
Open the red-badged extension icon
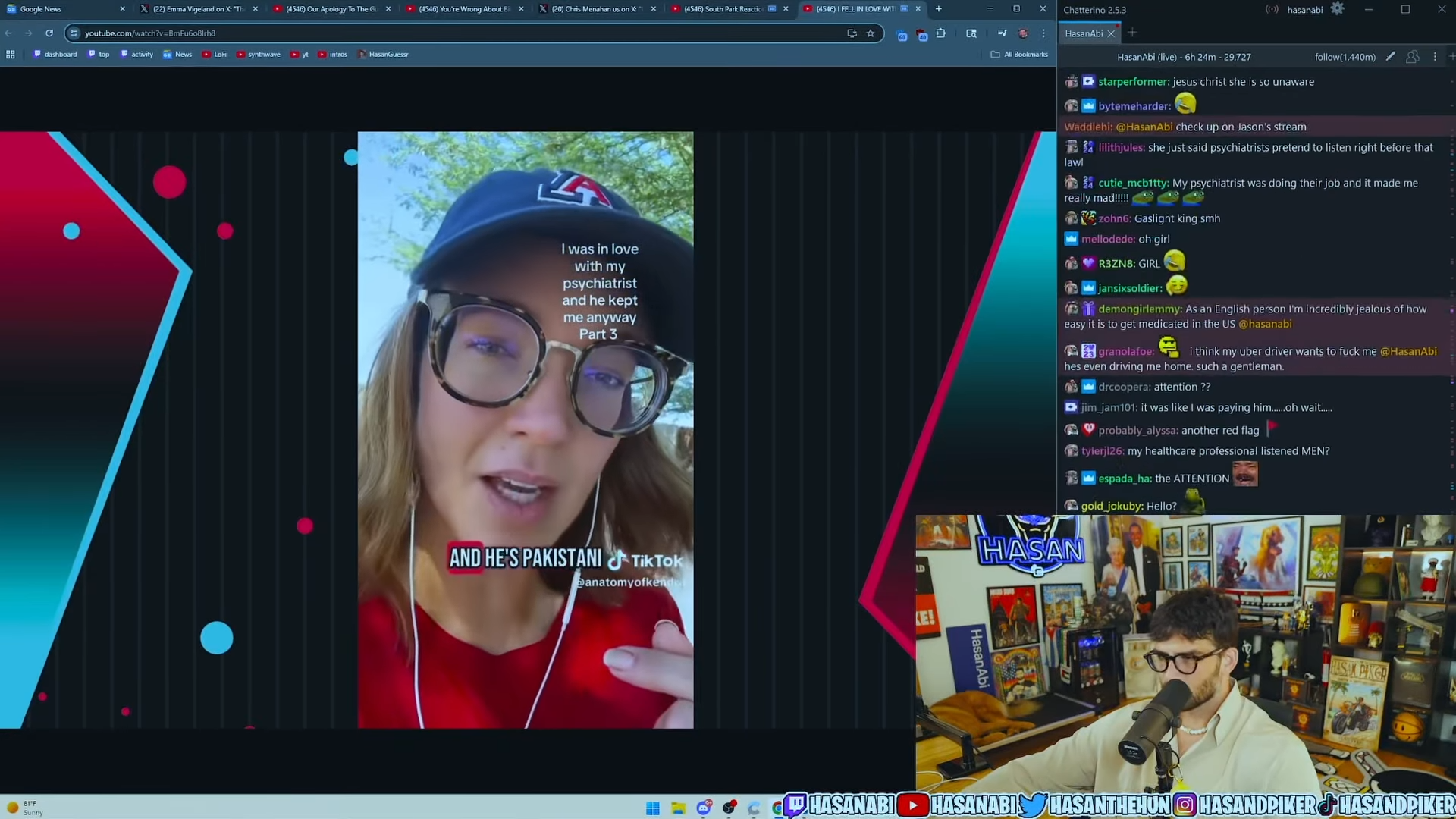coord(921,35)
